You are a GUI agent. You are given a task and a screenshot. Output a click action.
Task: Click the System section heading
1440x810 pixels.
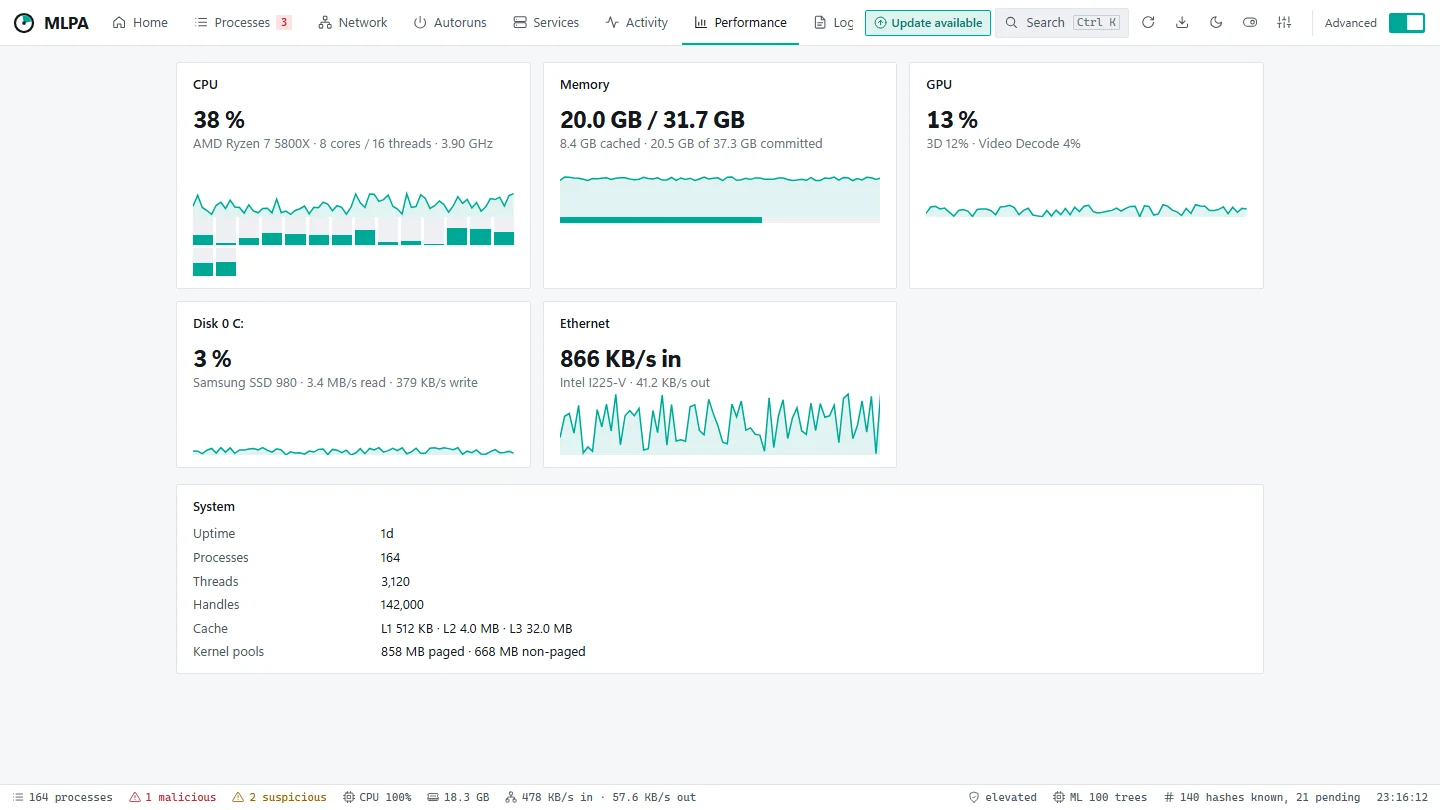[x=214, y=507]
